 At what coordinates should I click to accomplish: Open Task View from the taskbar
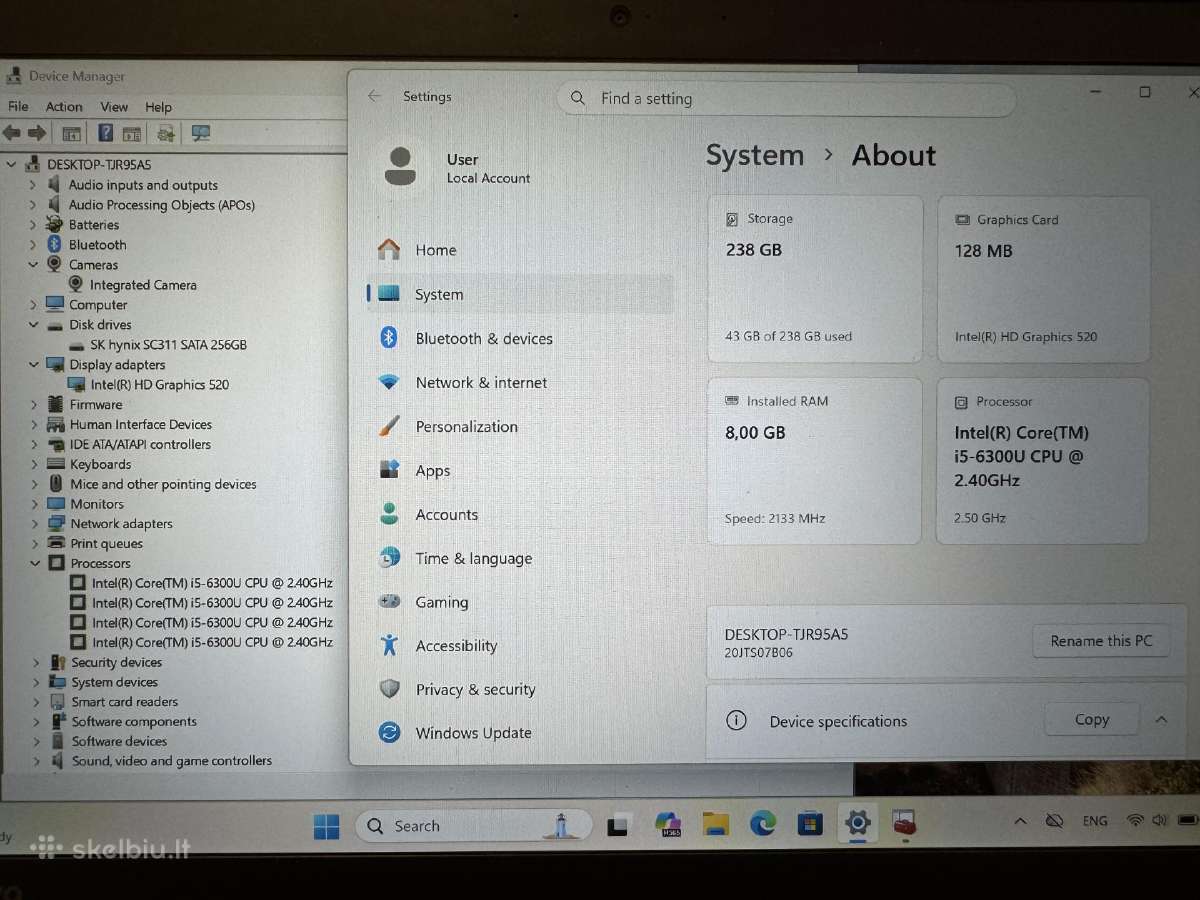coord(619,825)
